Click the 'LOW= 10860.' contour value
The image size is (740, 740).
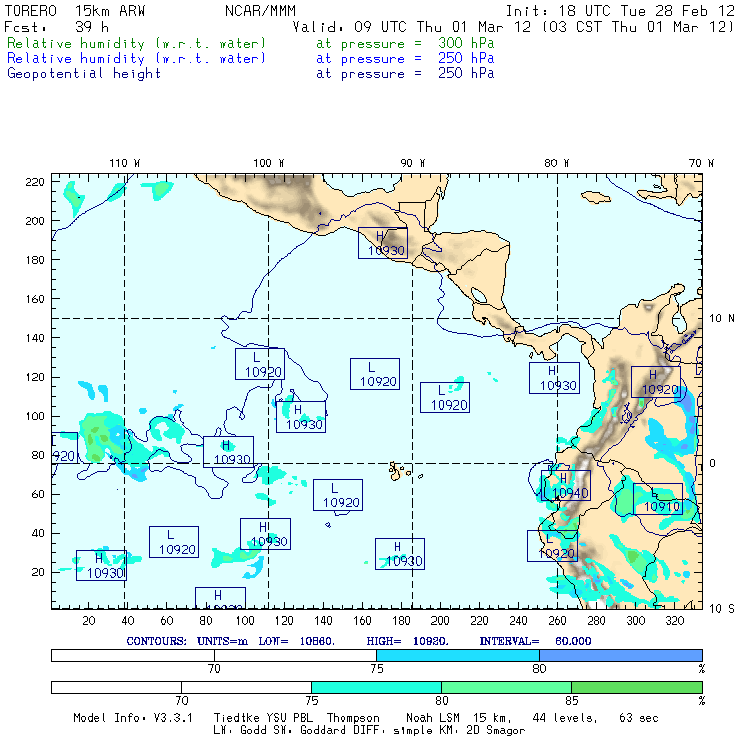tap(296, 641)
